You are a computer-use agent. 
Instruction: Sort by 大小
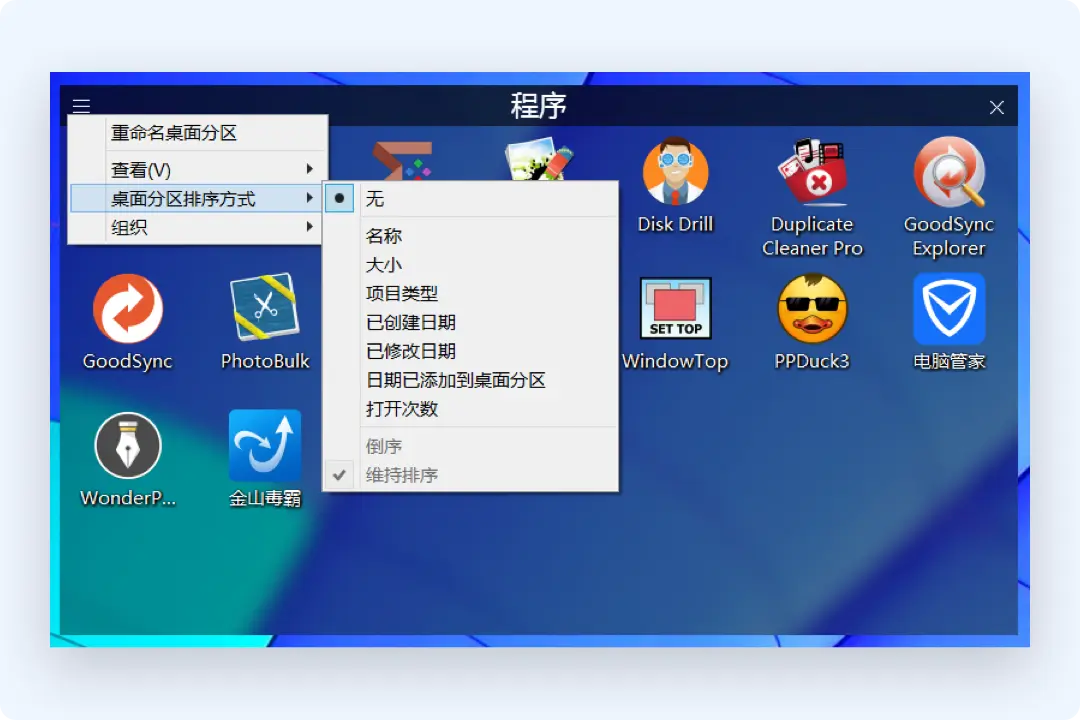pyautogui.click(x=470, y=265)
